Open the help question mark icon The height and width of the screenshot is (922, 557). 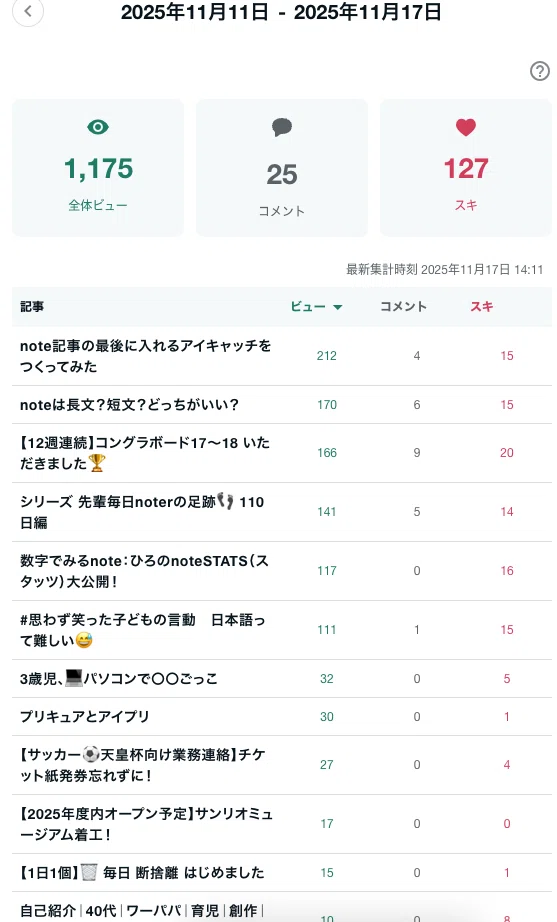(x=539, y=71)
